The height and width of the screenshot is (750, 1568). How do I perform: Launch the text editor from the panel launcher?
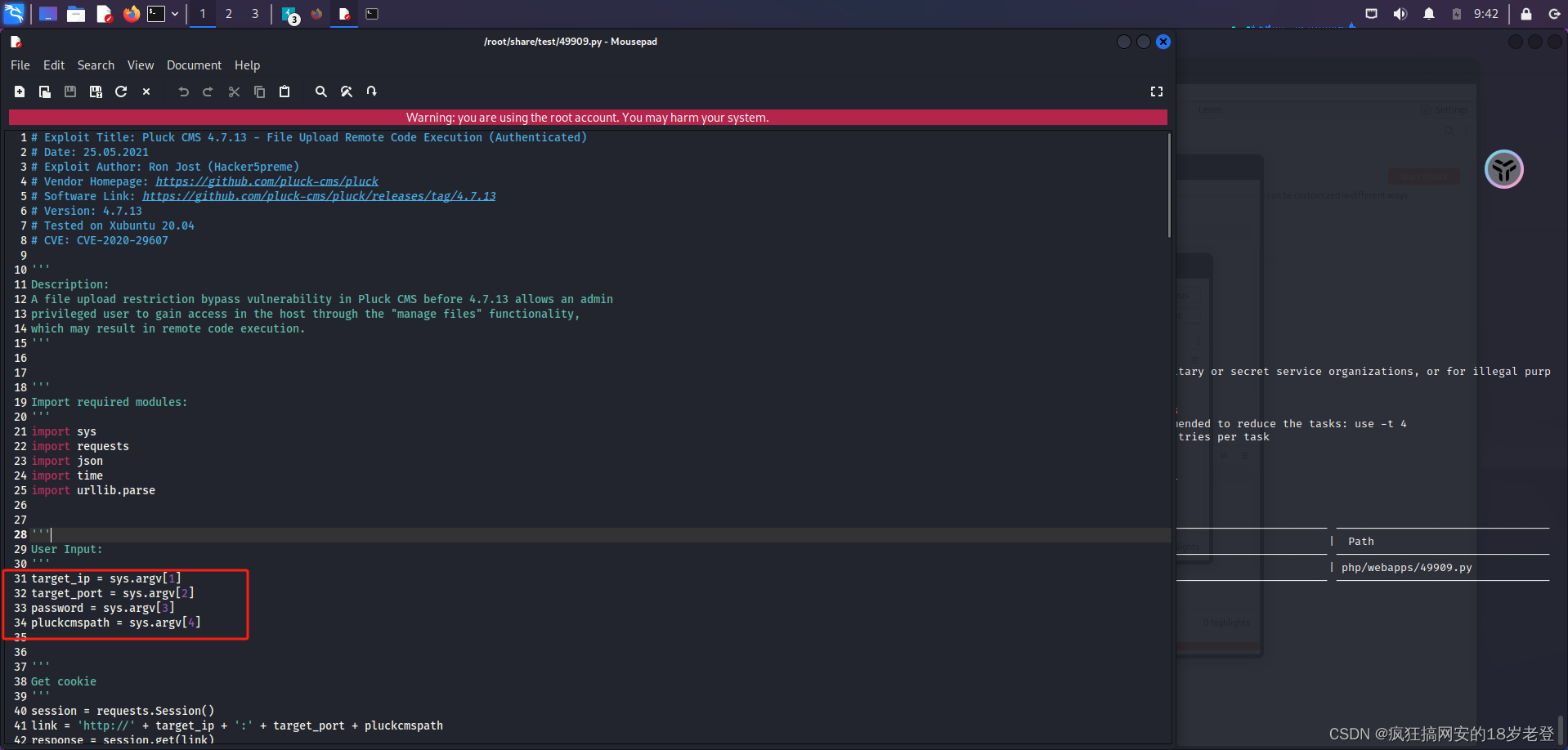104,14
